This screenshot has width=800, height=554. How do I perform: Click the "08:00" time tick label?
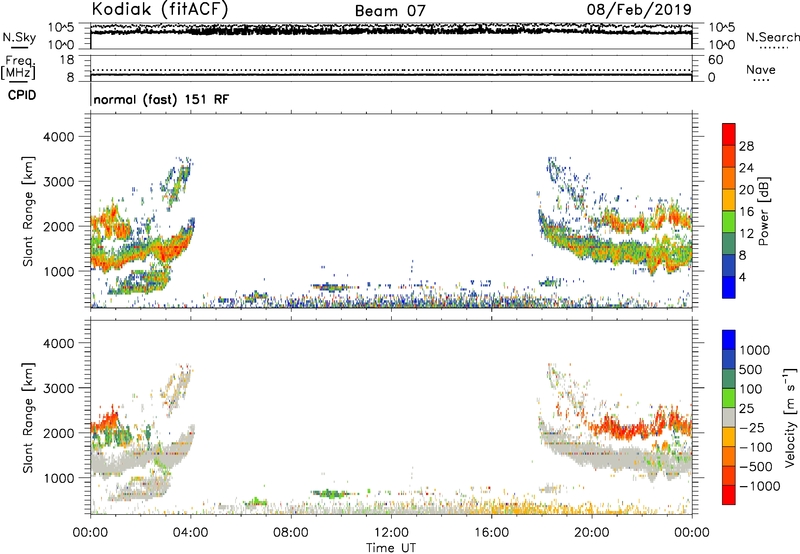(290, 533)
